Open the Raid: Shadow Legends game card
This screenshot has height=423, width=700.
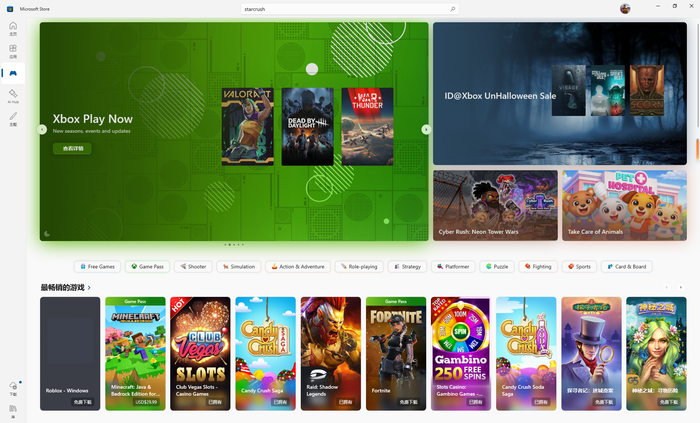click(x=331, y=354)
